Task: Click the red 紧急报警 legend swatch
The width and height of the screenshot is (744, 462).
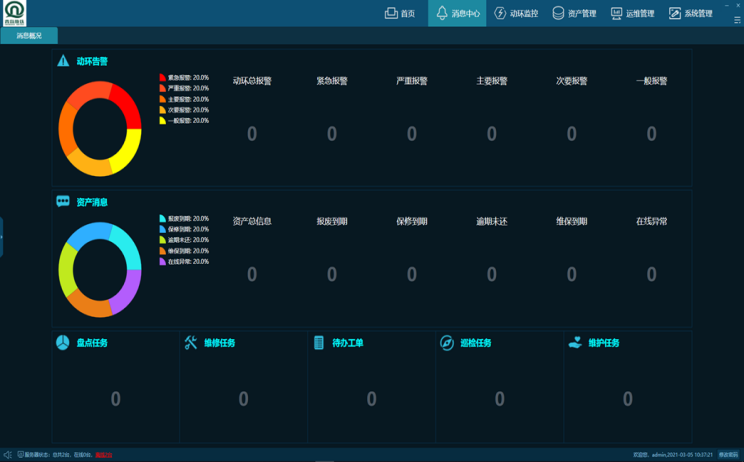Action: tap(162, 77)
